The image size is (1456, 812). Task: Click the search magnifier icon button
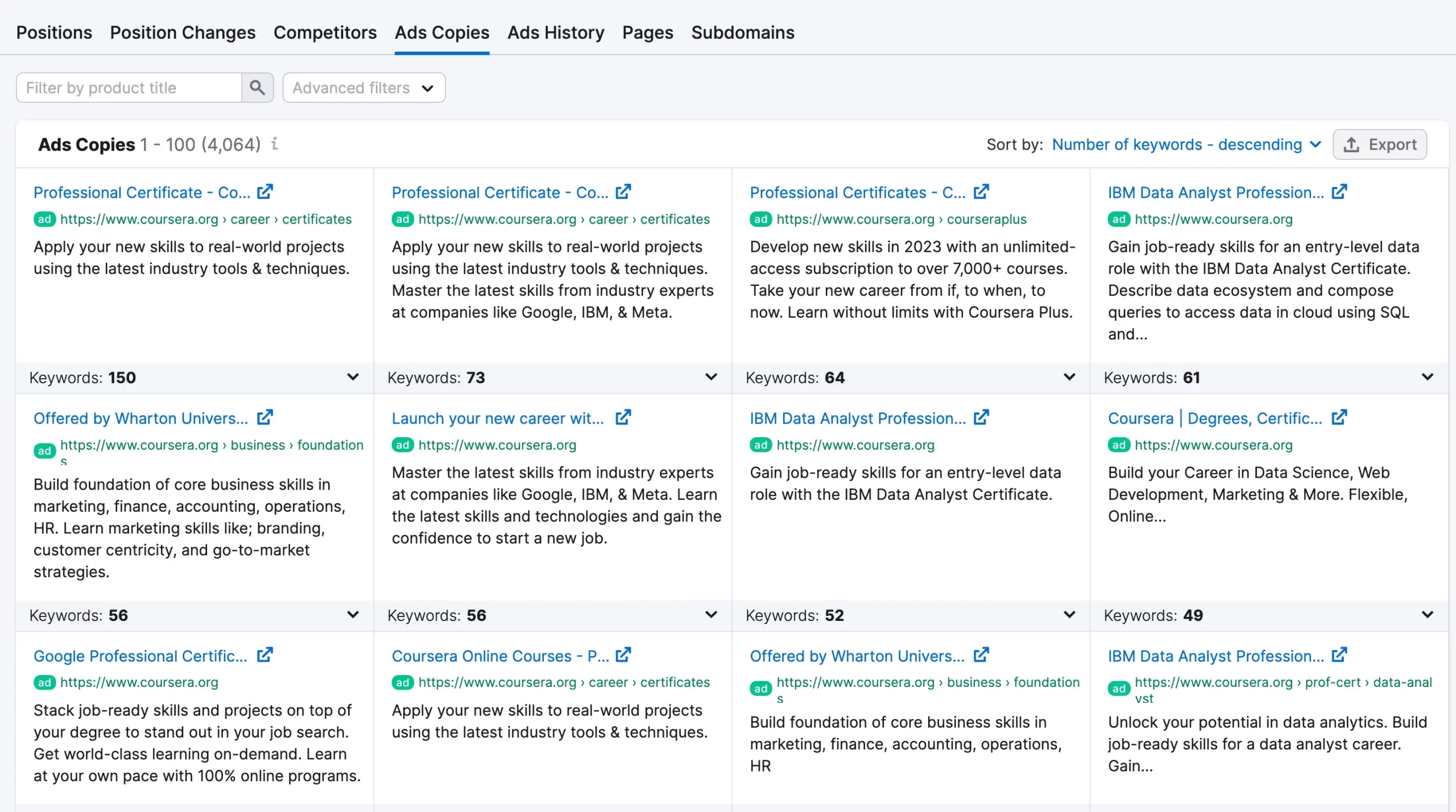click(x=257, y=88)
